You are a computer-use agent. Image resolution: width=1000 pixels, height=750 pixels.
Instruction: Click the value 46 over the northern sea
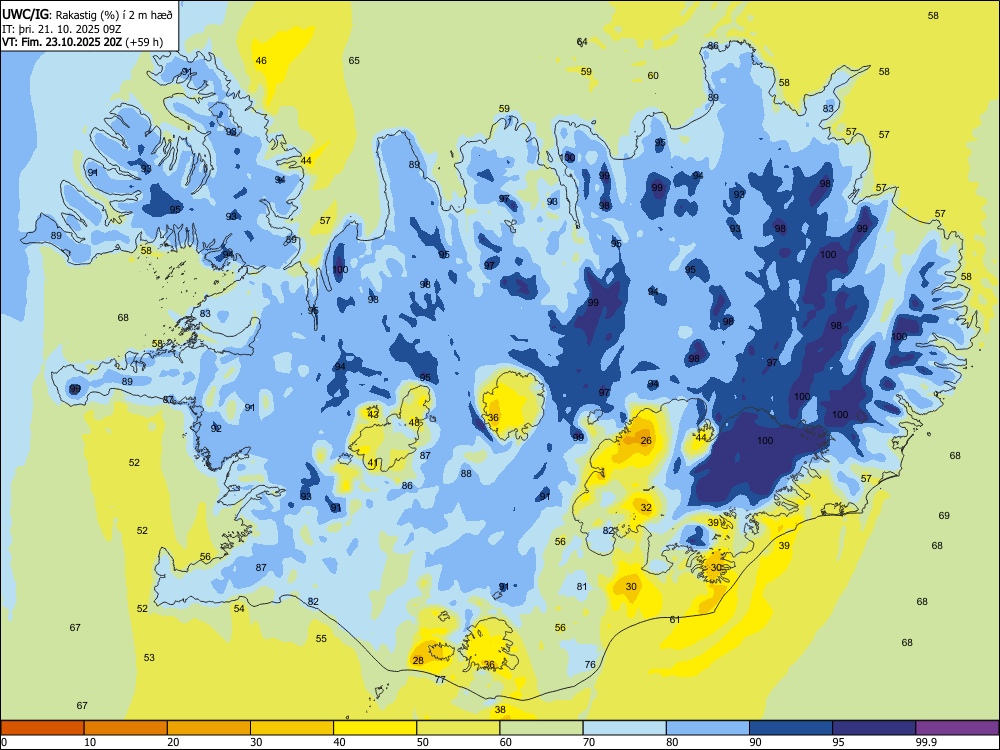pos(261,61)
